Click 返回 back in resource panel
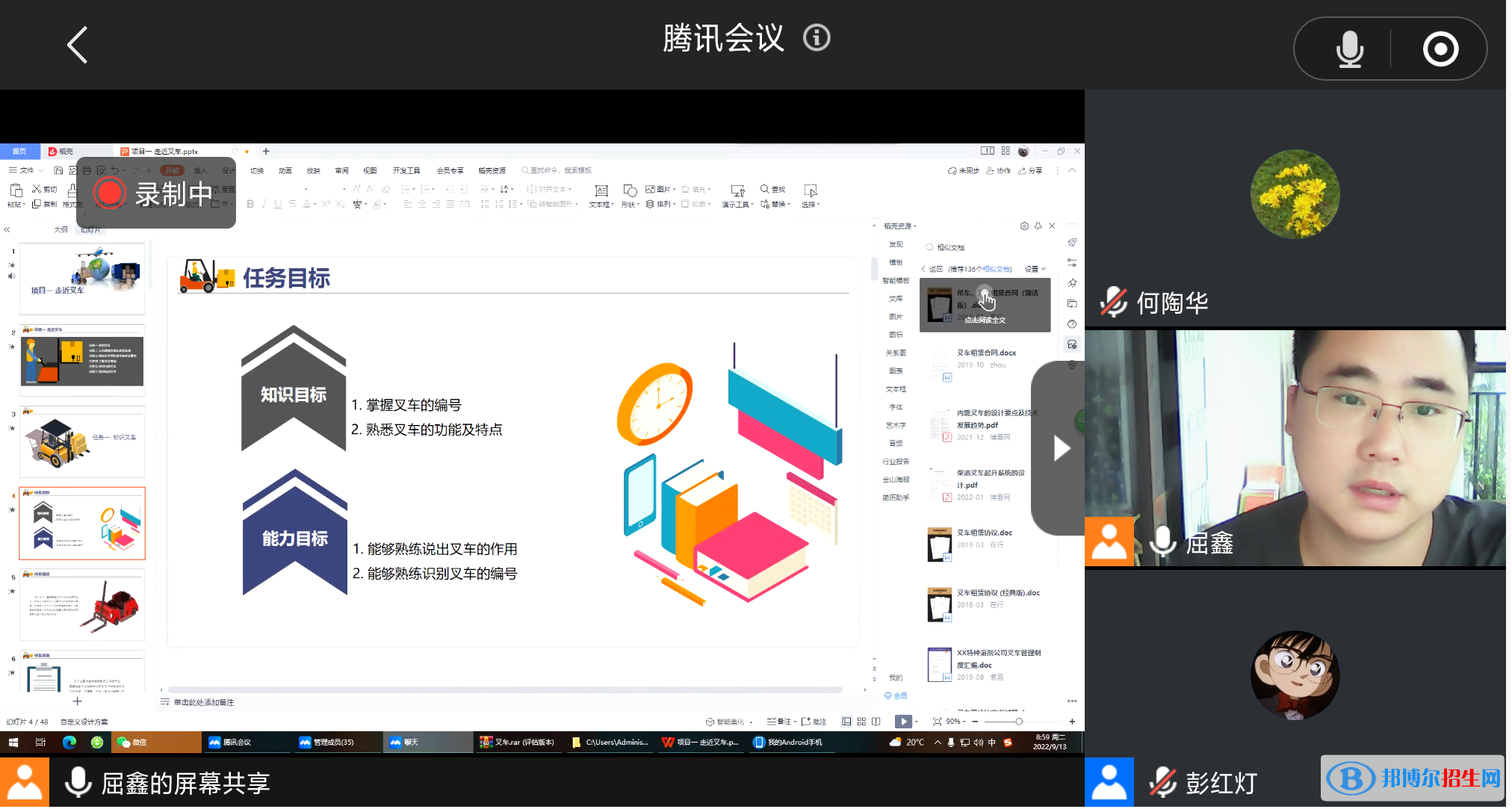The image size is (1512, 809). (932, 269)
